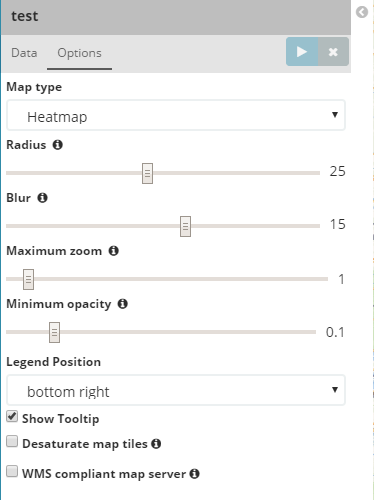Screen dimensions: 374x500
Task: Click the Minimum opacity info icon
Action: 123,304
